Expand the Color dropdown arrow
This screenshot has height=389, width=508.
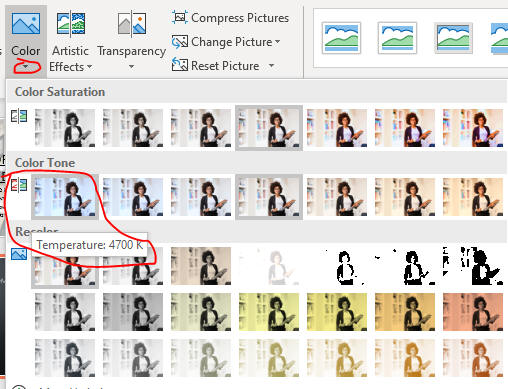click(x=26, y=67)
